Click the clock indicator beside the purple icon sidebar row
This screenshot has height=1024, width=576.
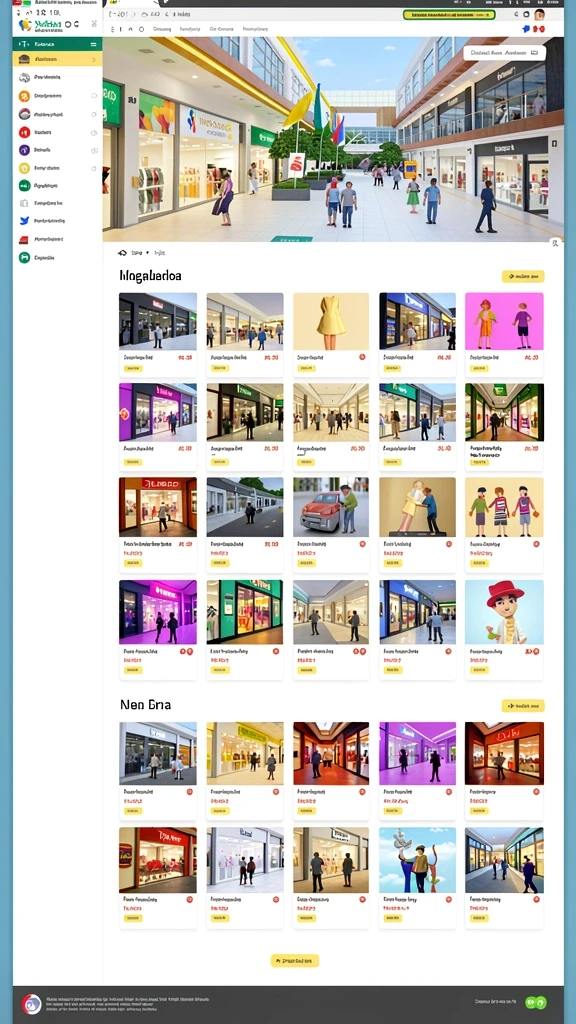[x=94, y=150]
